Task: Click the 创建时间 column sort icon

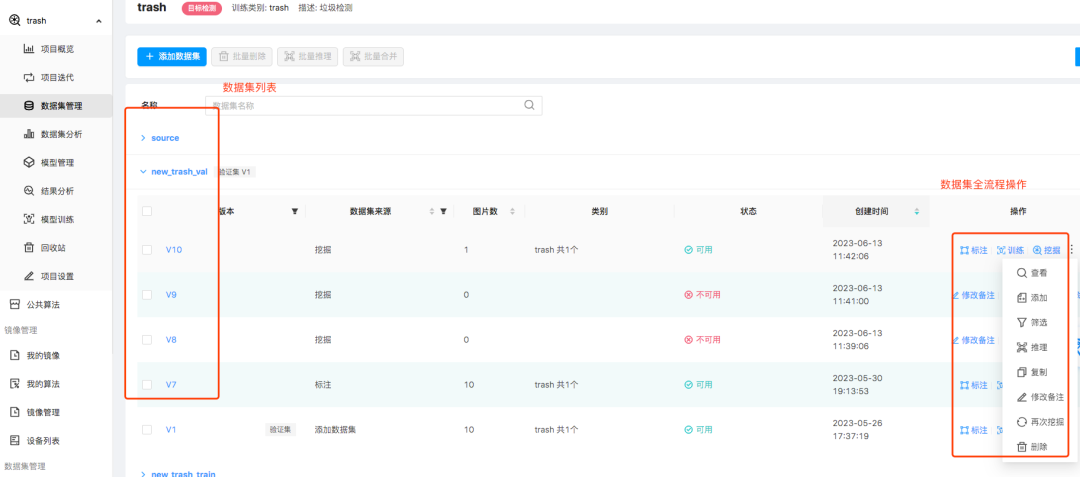Action: click(x=916, y=211)
